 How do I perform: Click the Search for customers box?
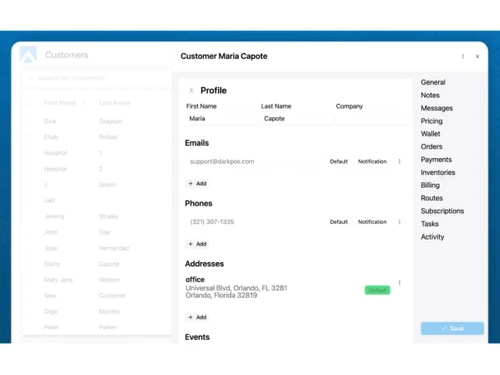coord(97,78)
